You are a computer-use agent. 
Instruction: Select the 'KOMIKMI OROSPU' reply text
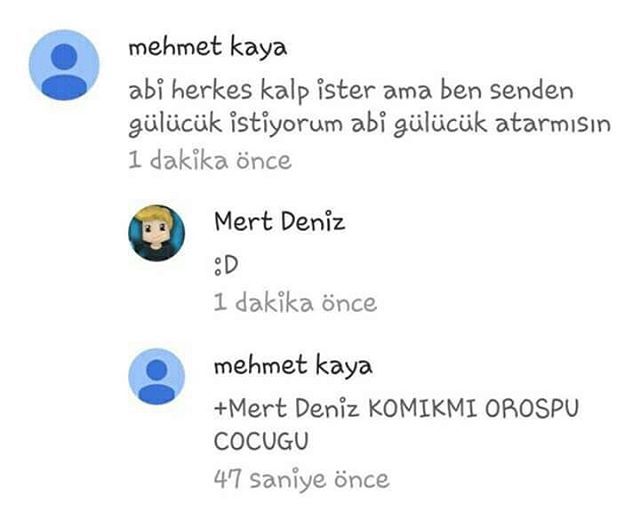[x=473, y=408]
